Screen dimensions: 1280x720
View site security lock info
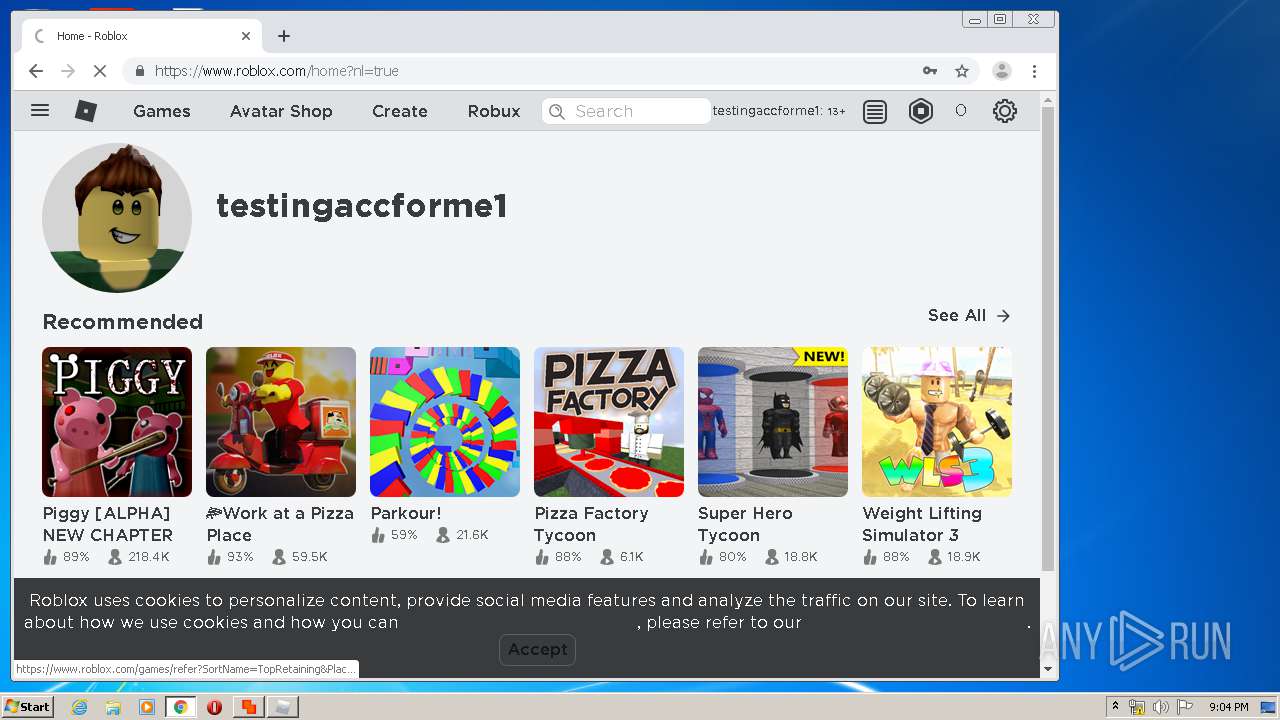pos(140,71)
